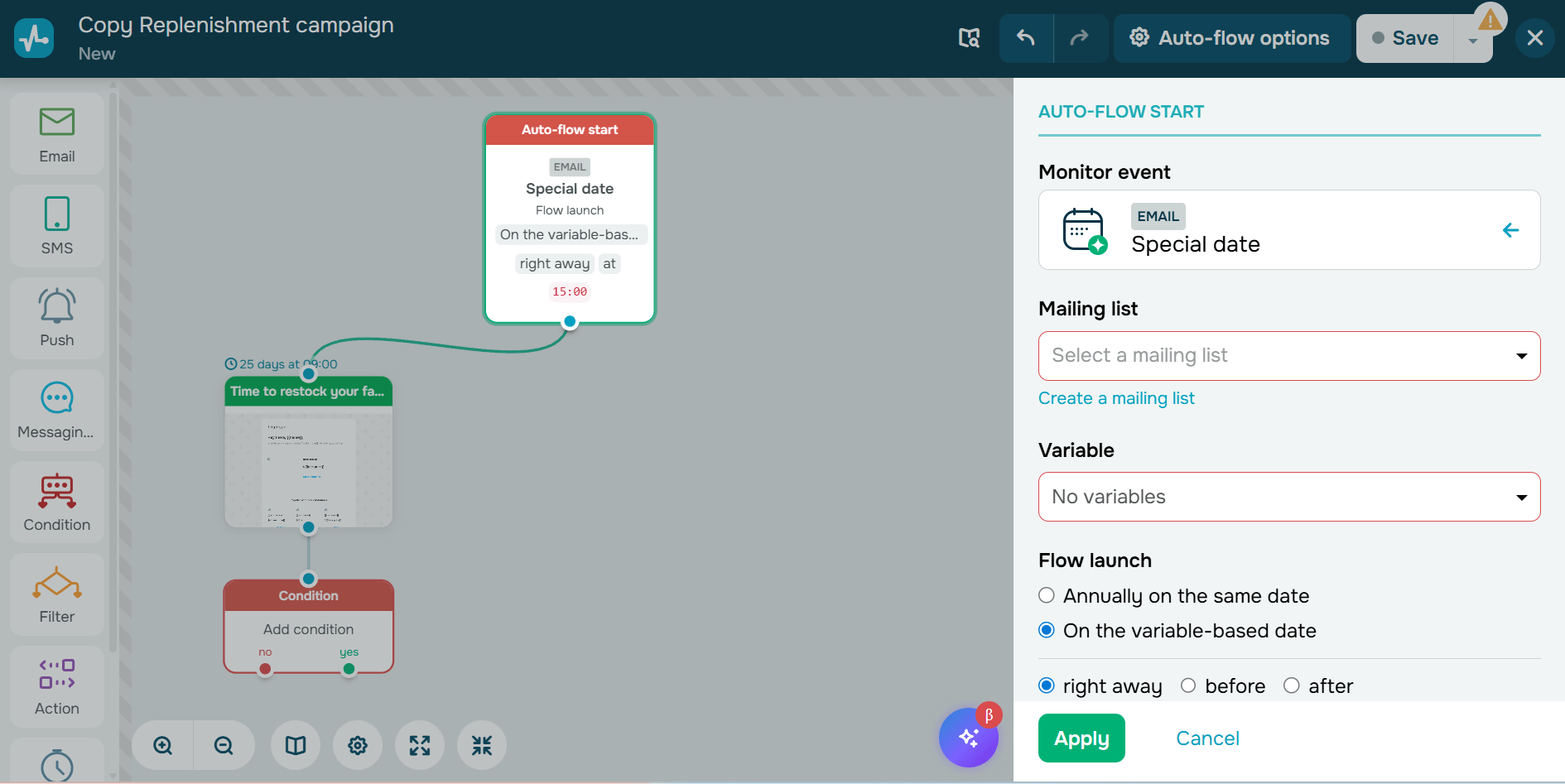Add an SMS block from the sidebar
Viewport: 1565px width, 784px height.
click(57, 227)
